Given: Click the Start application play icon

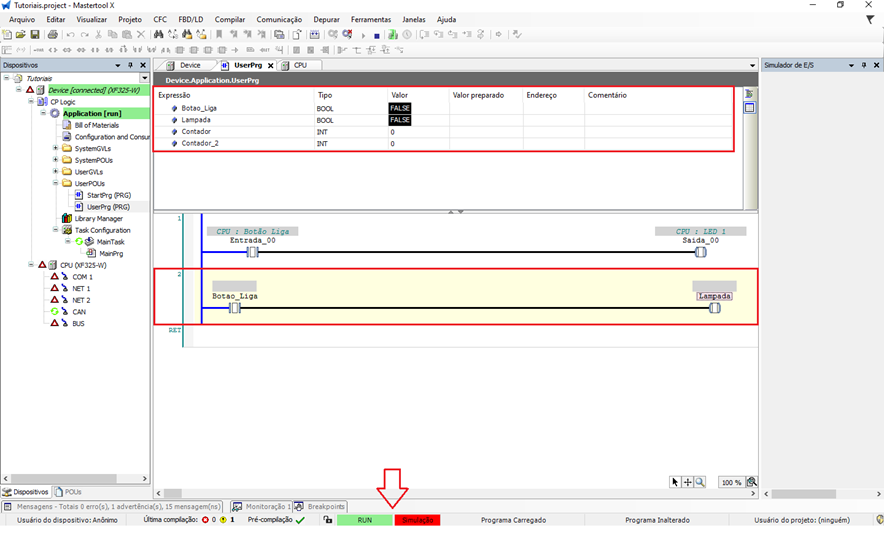Looking at the screenshot, I should [x=363, y=35].
